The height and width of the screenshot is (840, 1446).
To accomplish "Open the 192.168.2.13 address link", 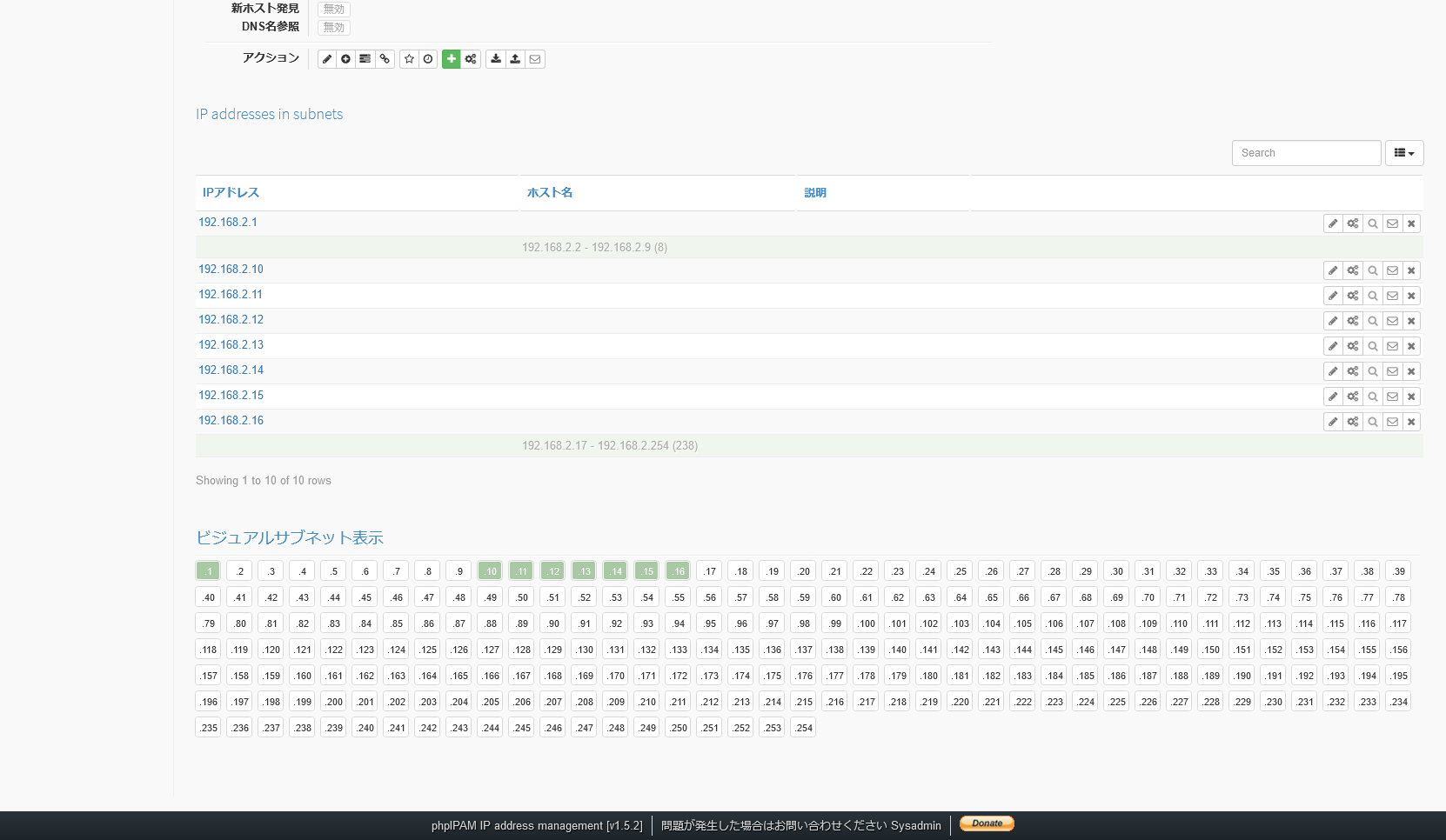I will (x=231, y=345).
